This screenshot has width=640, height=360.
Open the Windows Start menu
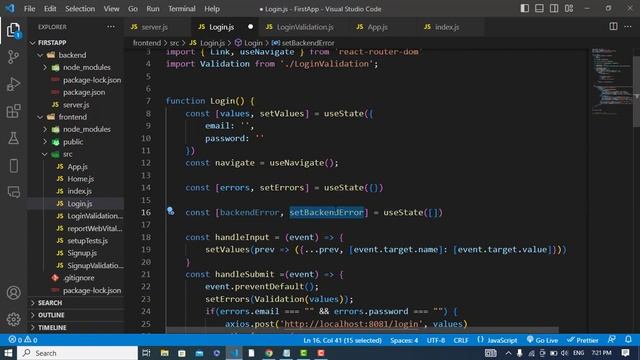click(8, 353)
